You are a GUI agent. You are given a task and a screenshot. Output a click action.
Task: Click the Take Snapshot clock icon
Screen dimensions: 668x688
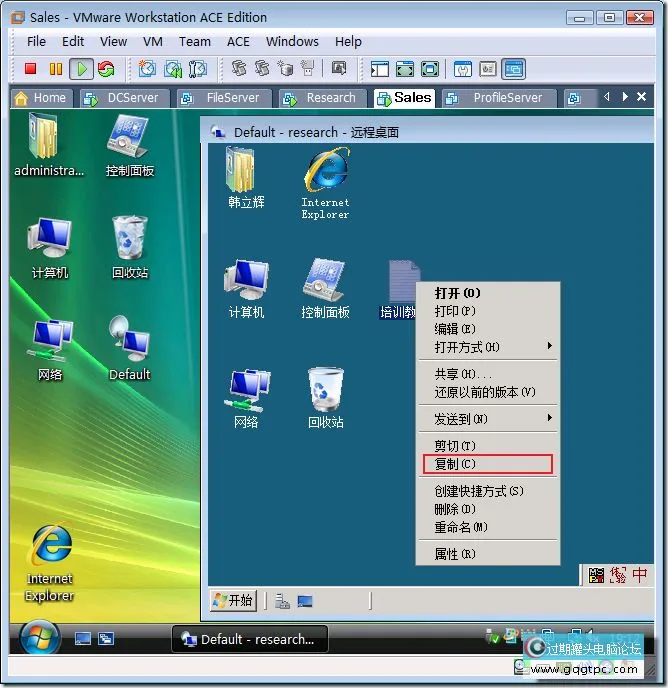pos(147,69)
